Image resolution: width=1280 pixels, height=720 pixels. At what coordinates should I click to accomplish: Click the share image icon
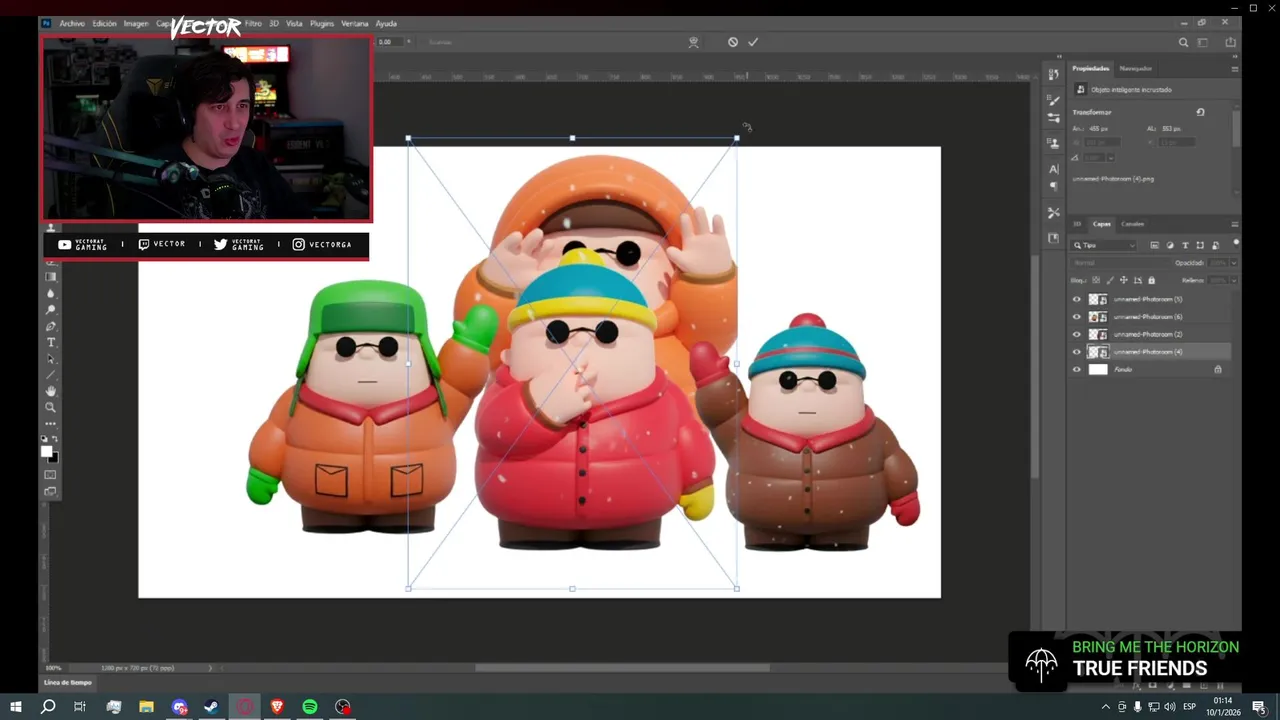(1230, 42)
